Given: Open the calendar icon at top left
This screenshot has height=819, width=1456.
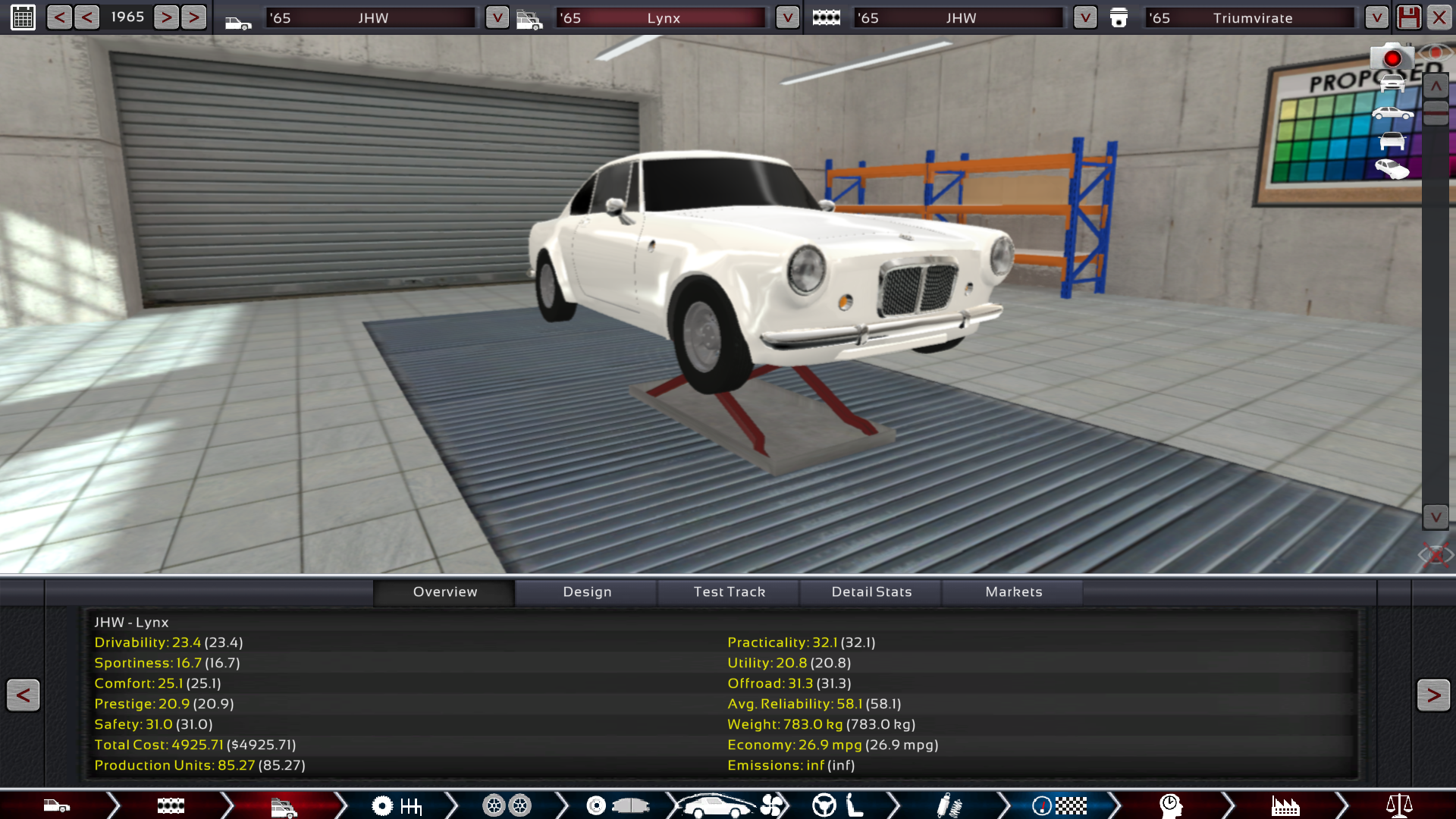Looking at the screenshot, I should (23, 17).
